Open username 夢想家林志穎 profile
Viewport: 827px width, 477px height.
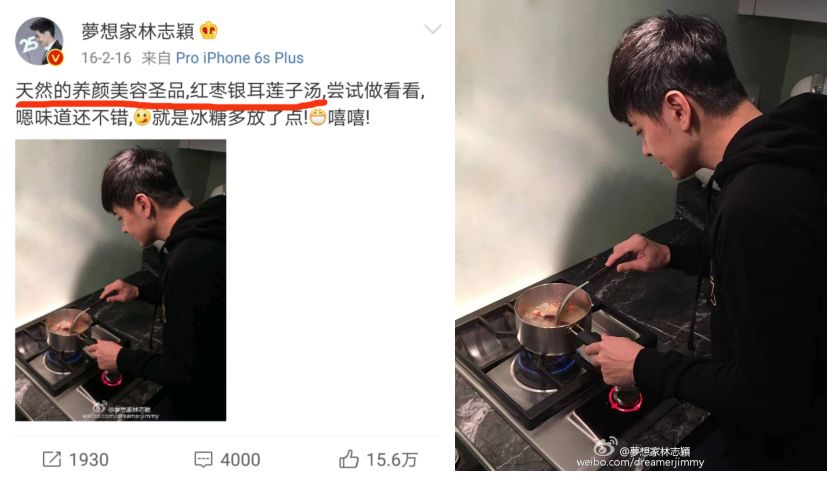click(138, 31)
